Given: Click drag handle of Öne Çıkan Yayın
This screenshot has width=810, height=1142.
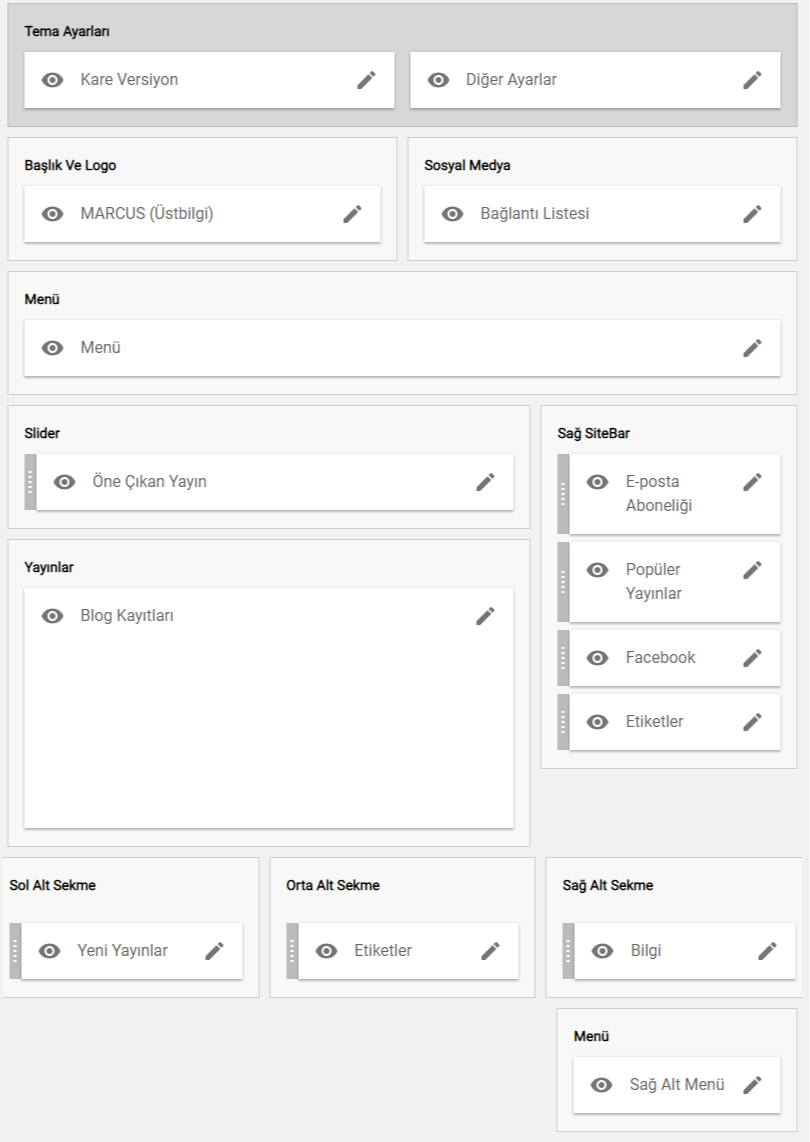Looking at the screenshot, I should click(x=30, y=482).
